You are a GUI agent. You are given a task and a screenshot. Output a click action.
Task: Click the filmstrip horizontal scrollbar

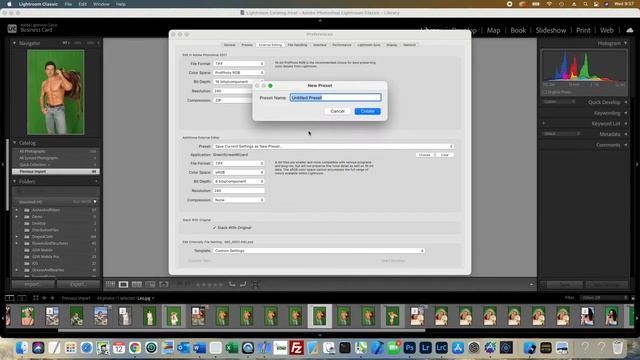tap(241, 330)
